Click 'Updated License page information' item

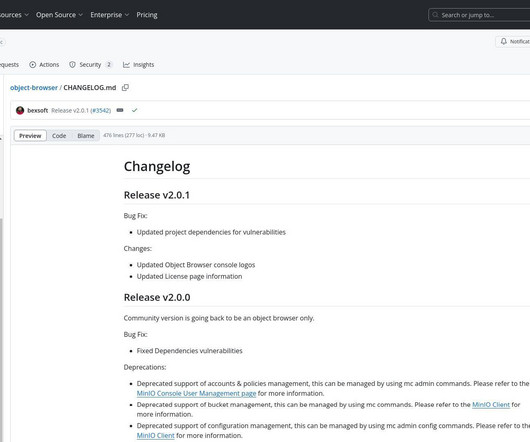[x=189, y=276]
